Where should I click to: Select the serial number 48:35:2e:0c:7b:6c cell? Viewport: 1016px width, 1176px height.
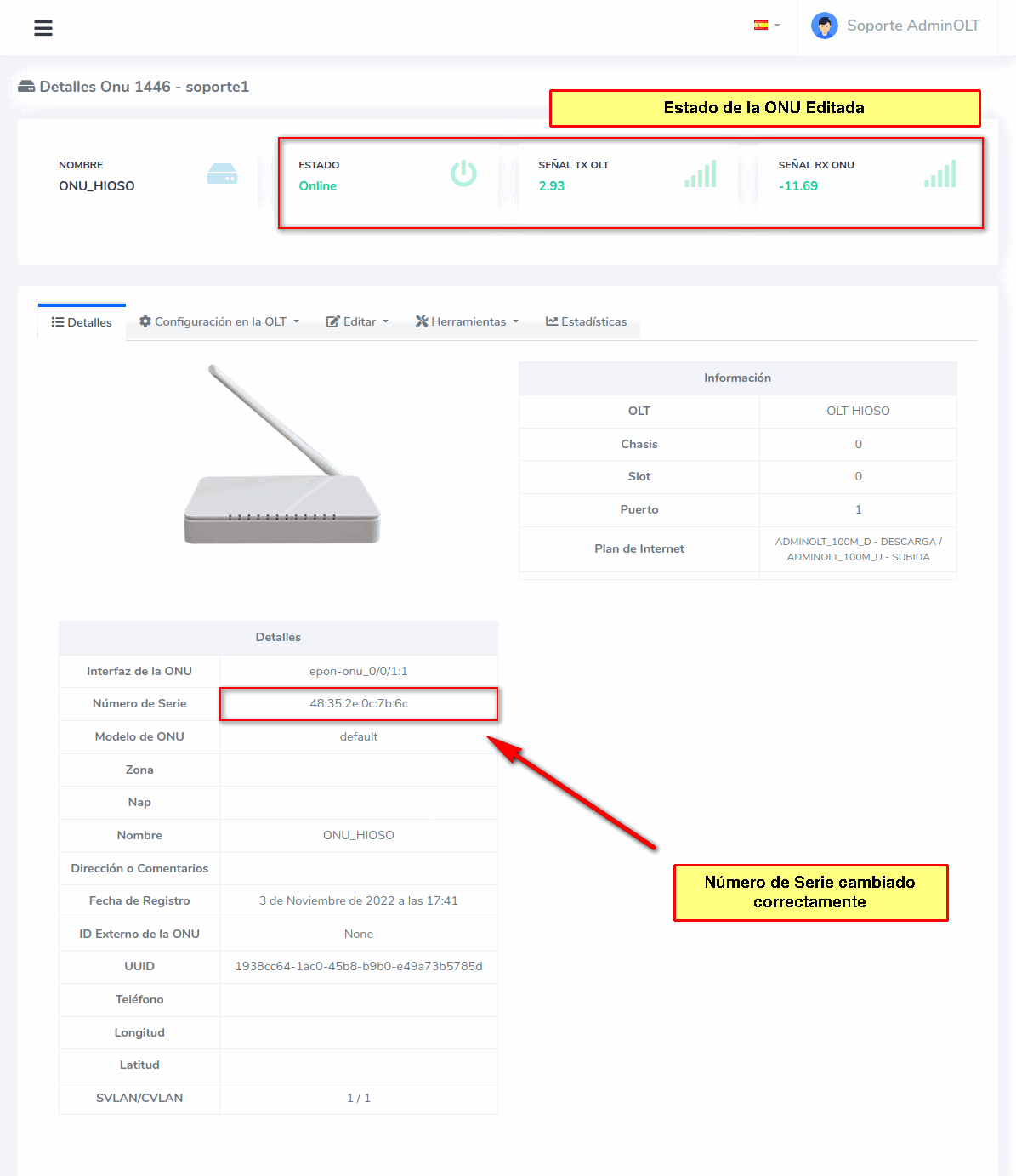359,704
